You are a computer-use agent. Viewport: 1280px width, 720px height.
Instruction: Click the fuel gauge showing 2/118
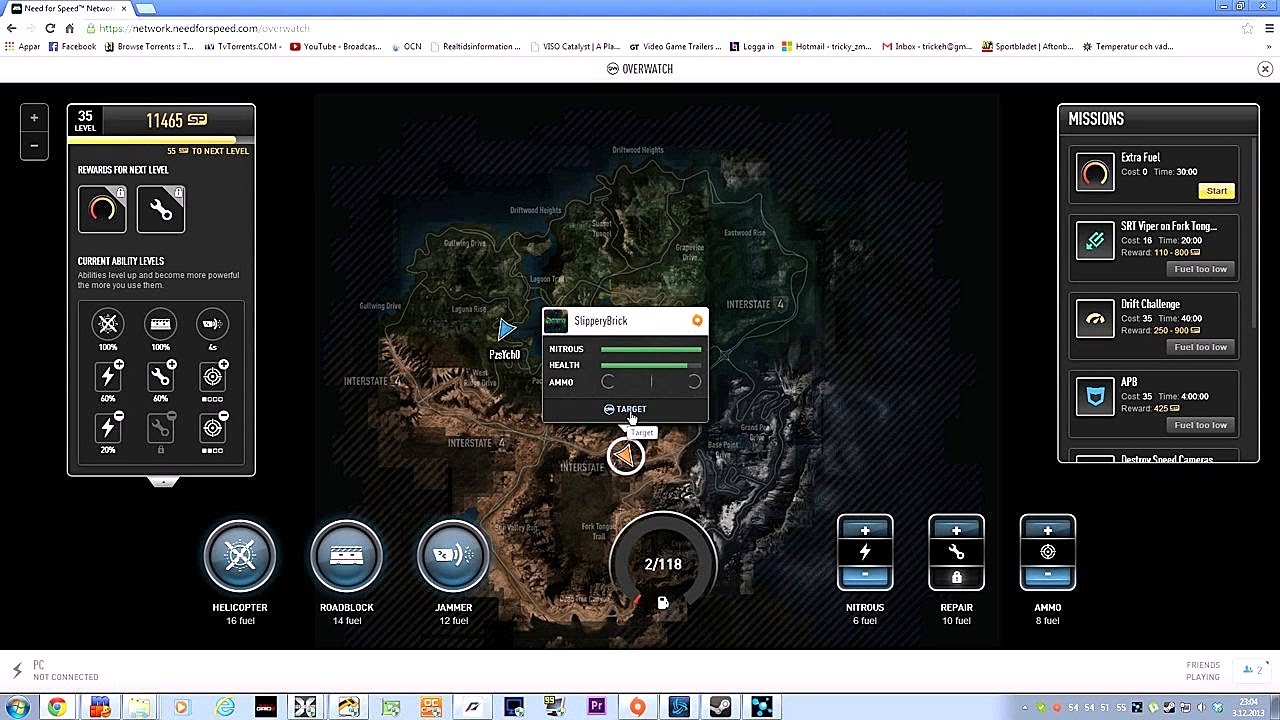(x=663, y=565)
